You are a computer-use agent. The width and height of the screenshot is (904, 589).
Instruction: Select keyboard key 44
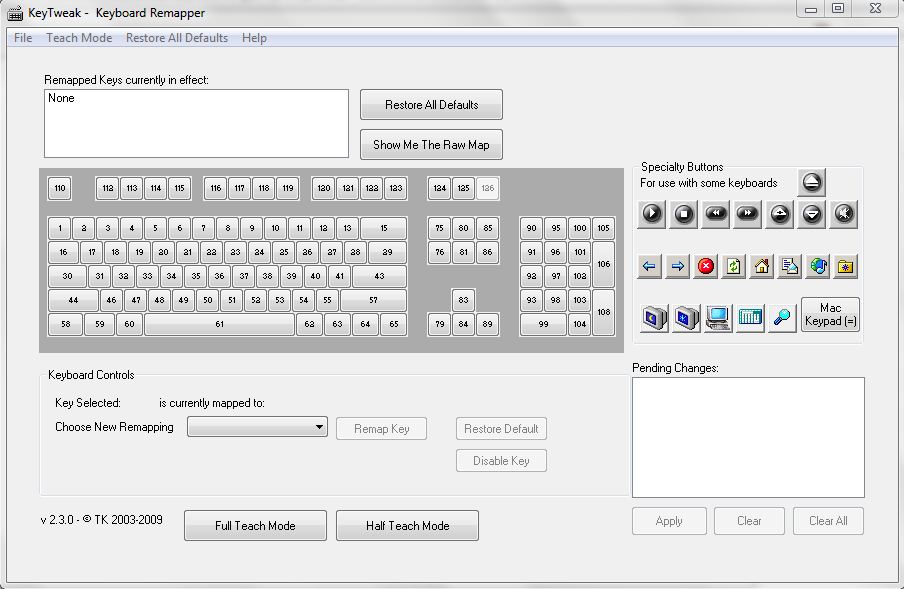[73, 300]
